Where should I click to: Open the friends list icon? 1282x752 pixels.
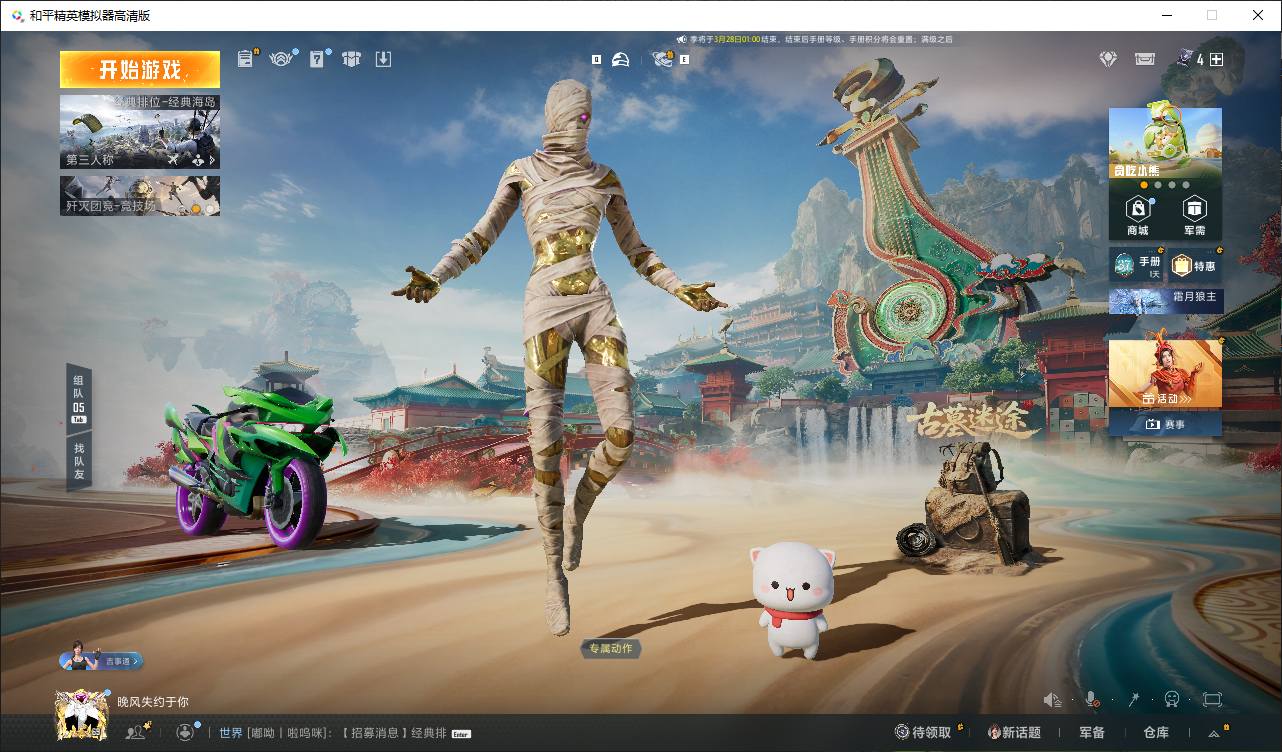[x=136, y=732]
